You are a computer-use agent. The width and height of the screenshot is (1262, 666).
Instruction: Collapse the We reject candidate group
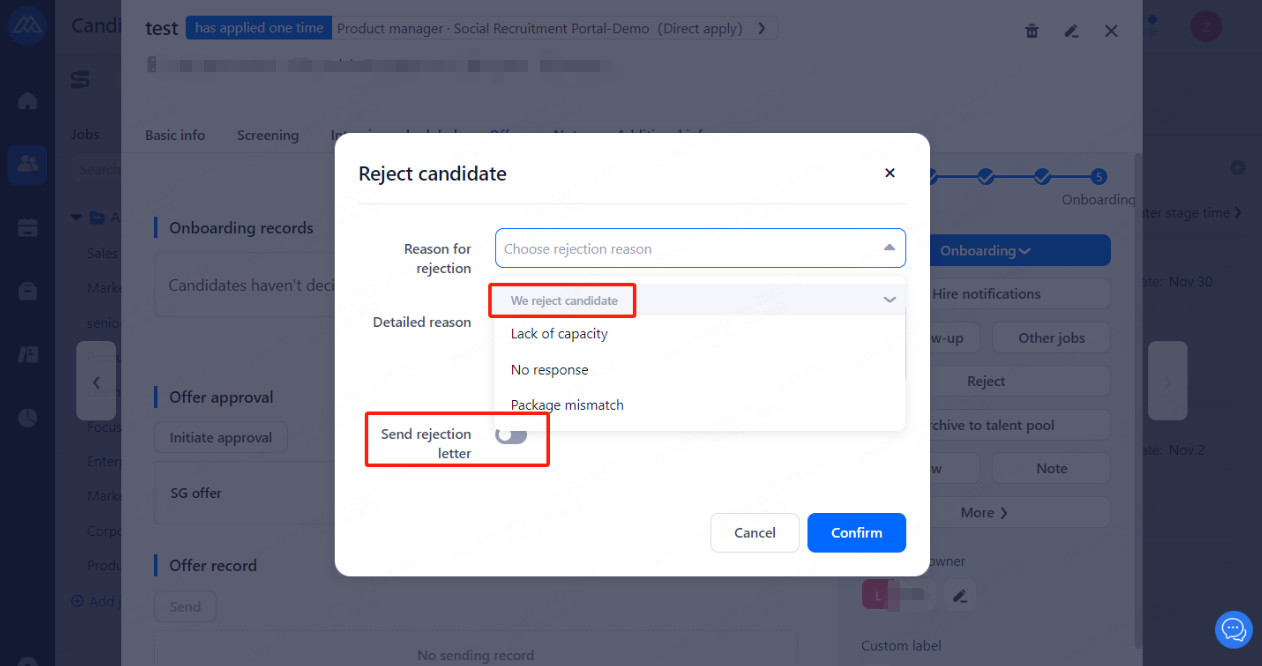click(x=889, y=300)
